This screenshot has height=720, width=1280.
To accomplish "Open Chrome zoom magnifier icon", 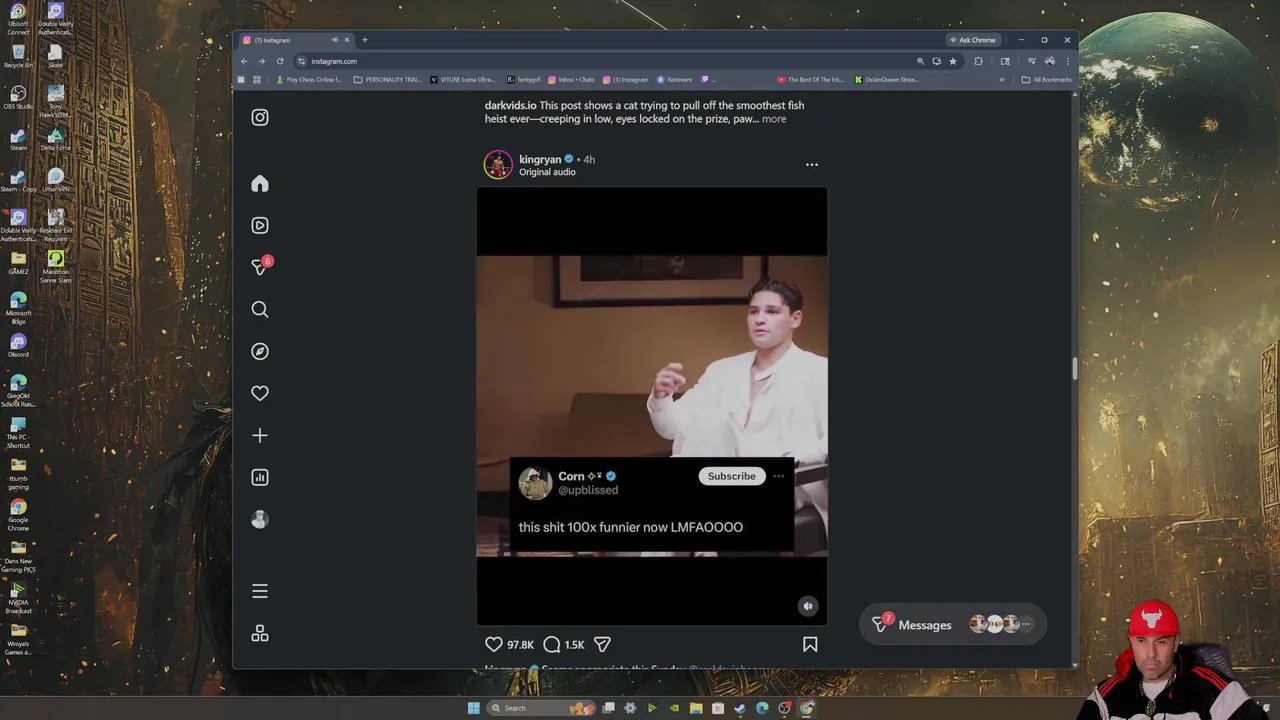I will tap(921, 61).
